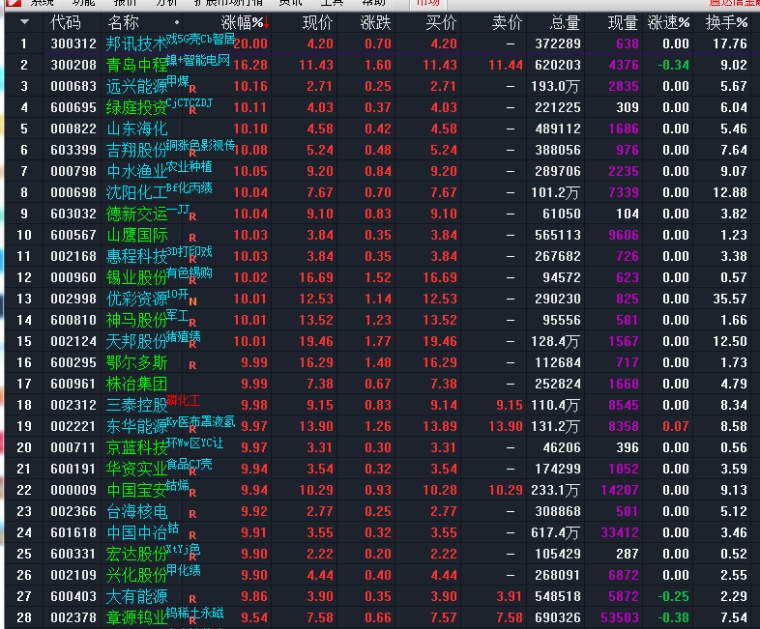Viewport: 760px width, 629px height.
Task: Select stock code 000009
Action: click(74, 490)
